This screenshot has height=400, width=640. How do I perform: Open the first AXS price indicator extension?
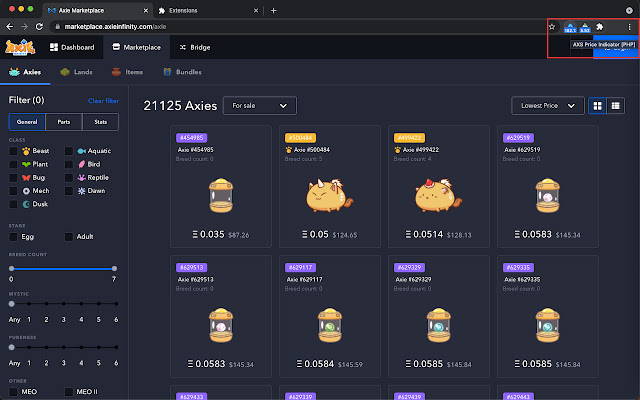[570, 27]
